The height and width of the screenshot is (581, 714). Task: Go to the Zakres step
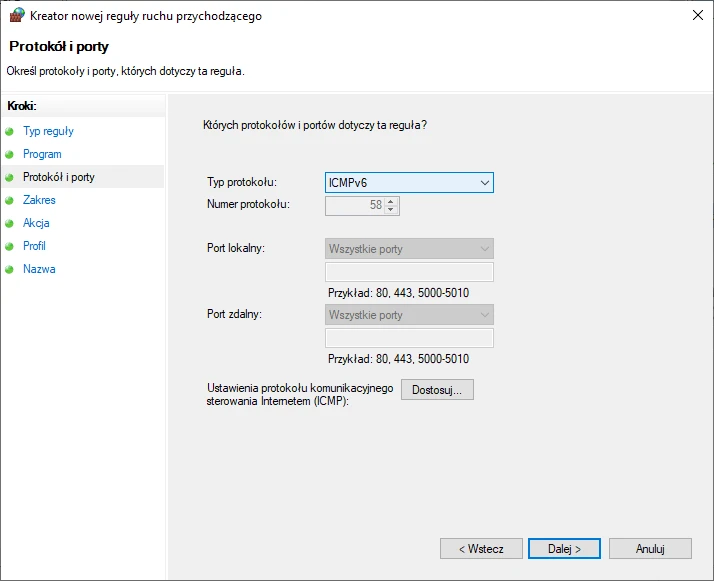point(39,200)
